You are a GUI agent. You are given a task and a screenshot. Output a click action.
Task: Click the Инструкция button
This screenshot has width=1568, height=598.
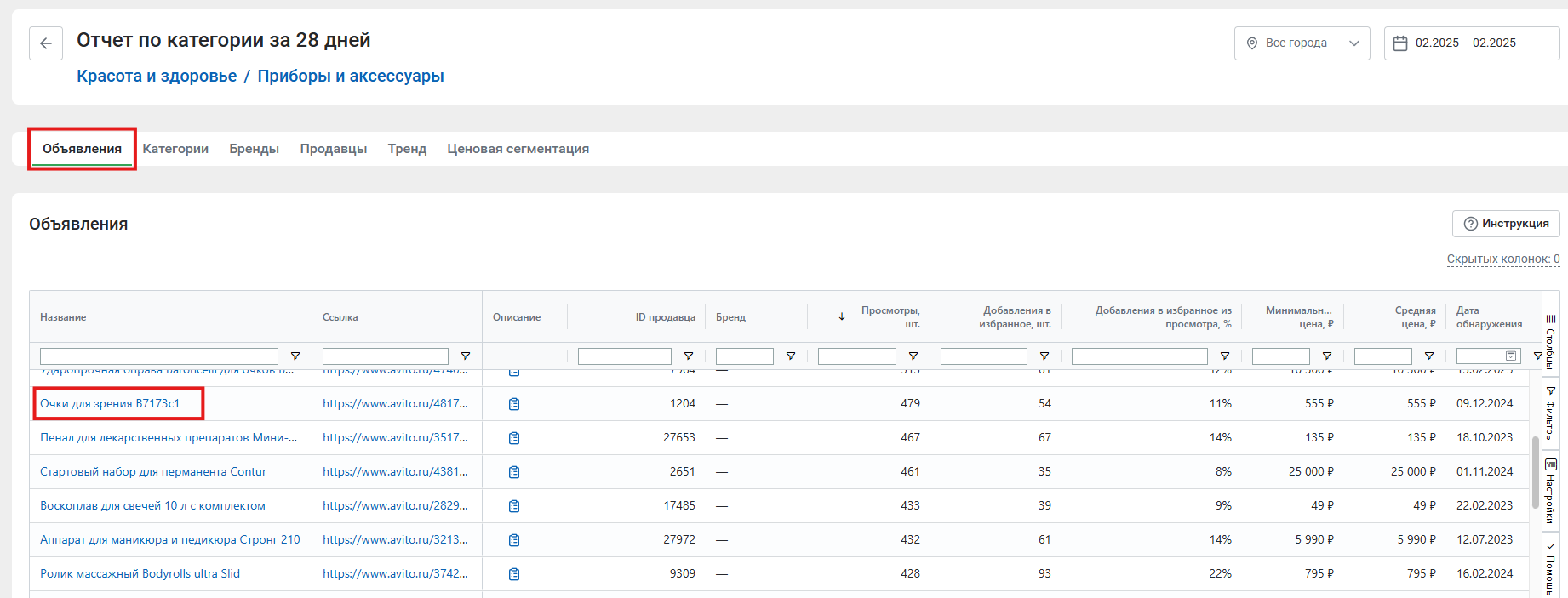[1506, 224]
